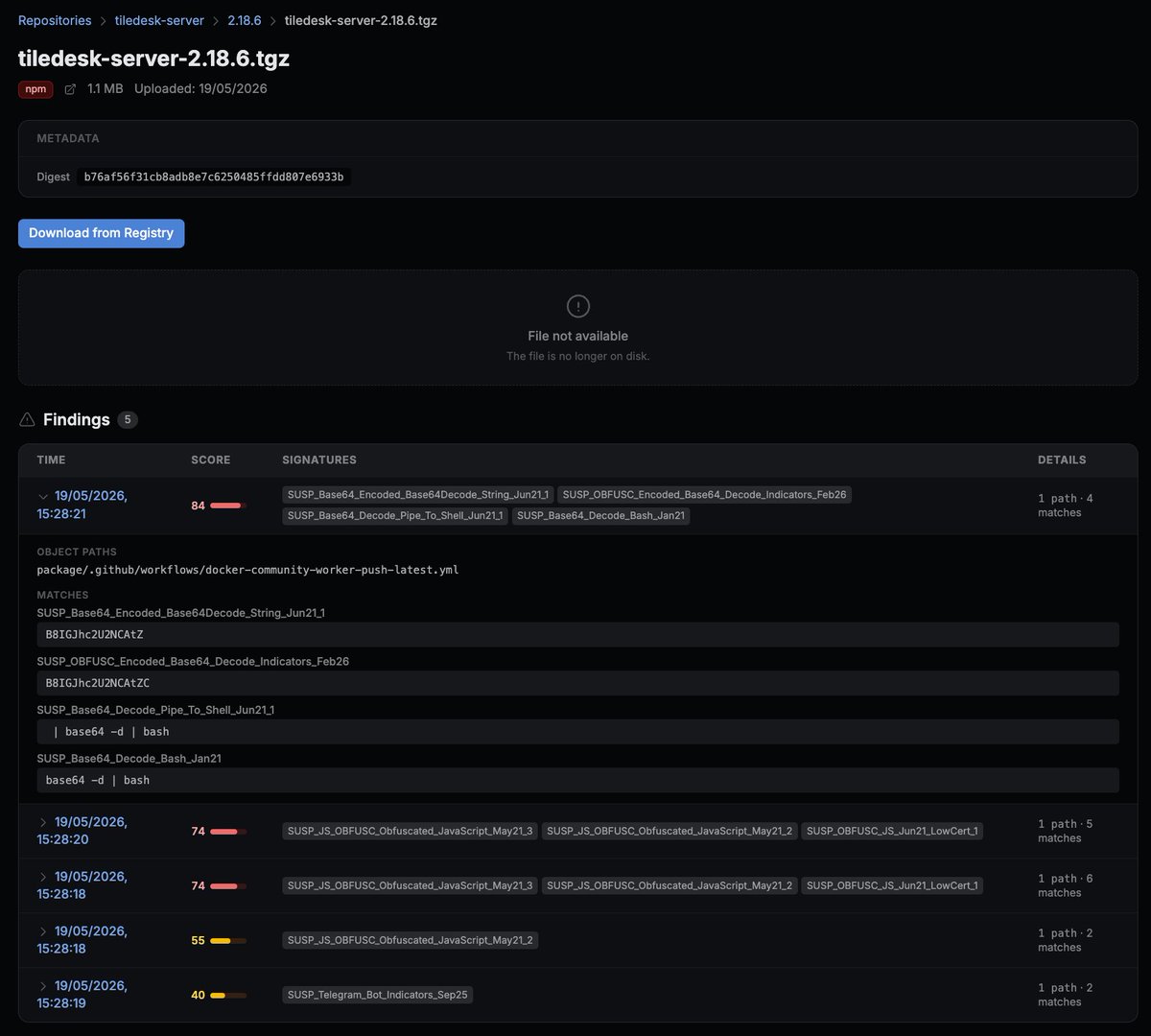The image size is (1151, 1036).
Task: Click the METADATA section heading
Action: coord(68,139)
